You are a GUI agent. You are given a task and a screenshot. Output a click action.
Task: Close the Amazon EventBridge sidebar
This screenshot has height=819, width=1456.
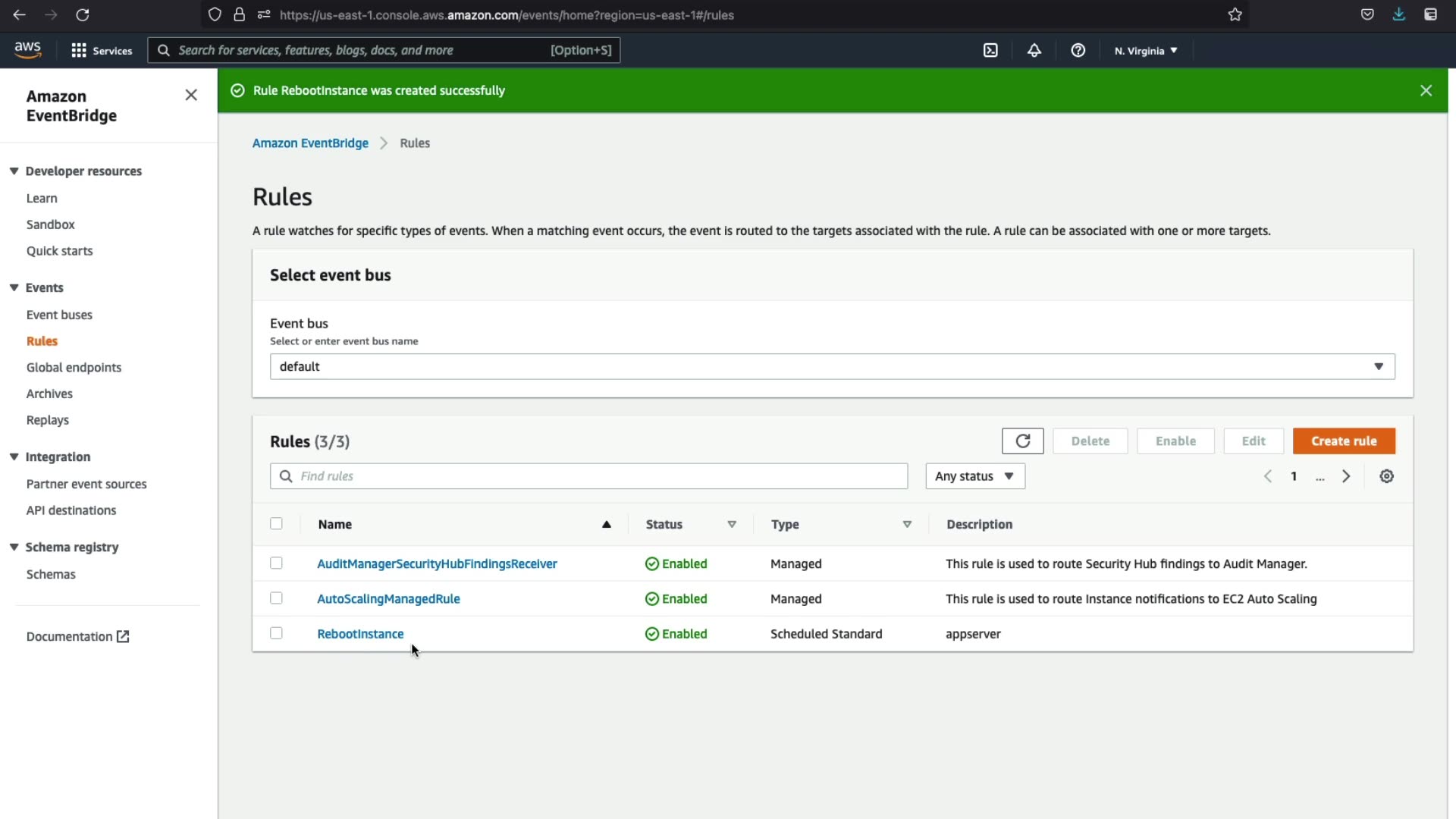(x=191, y=95)
